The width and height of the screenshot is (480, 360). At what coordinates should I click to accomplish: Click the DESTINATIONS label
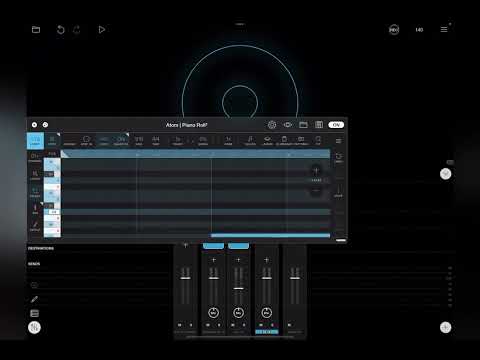[x=41, y=248]
